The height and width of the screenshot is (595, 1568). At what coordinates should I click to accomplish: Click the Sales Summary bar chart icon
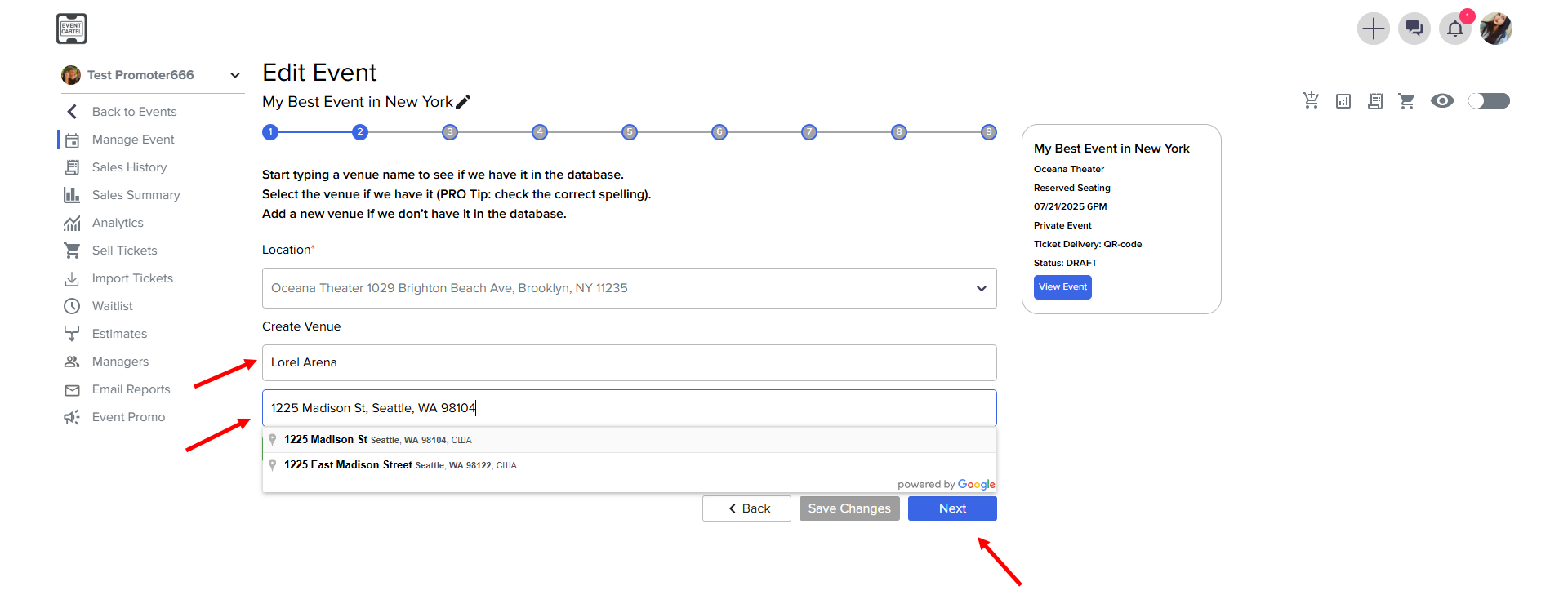tap(72, 195)
